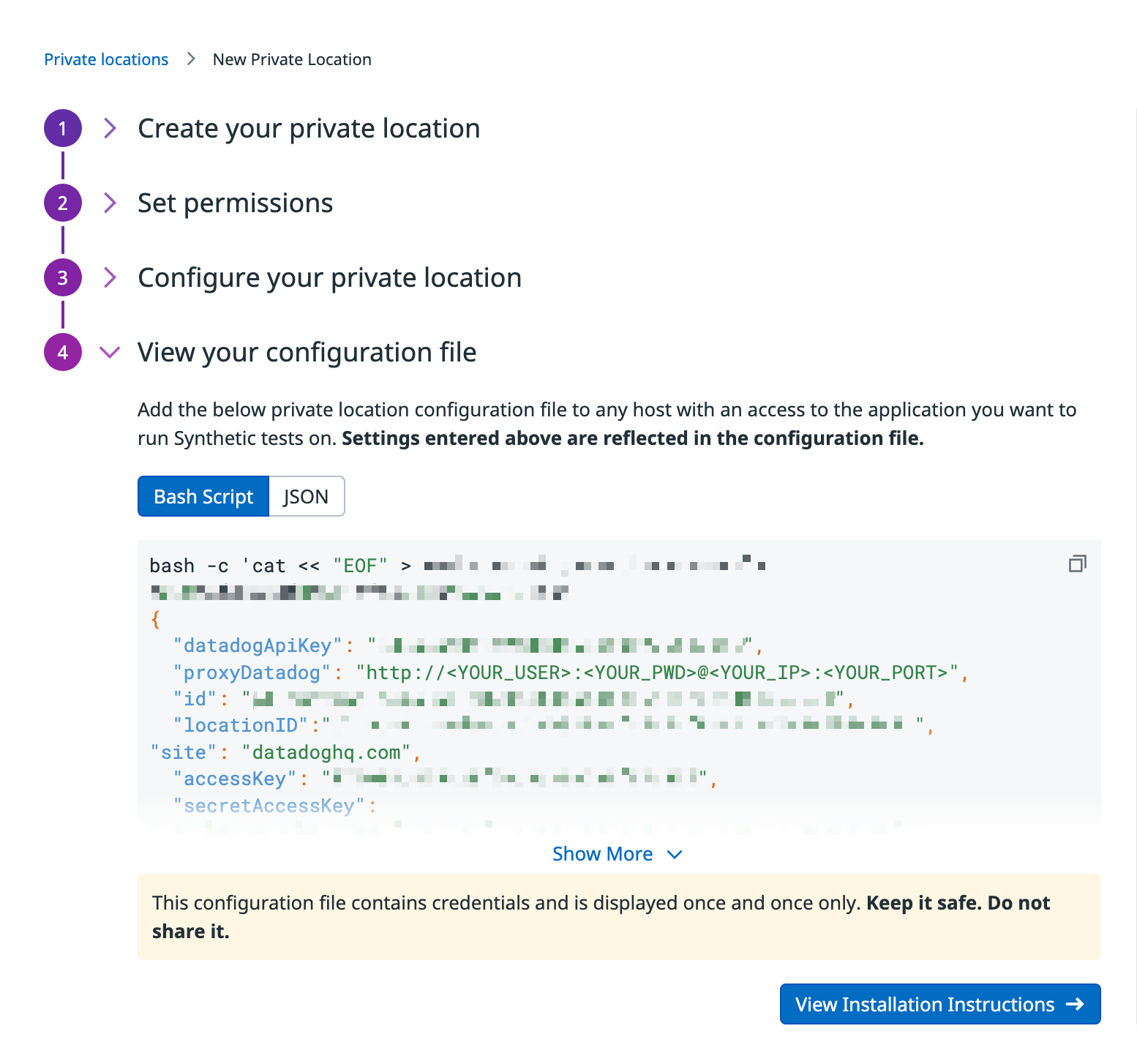Expand the Set permissions section chevron
1137x1064 pixels.
click(110, 203)
